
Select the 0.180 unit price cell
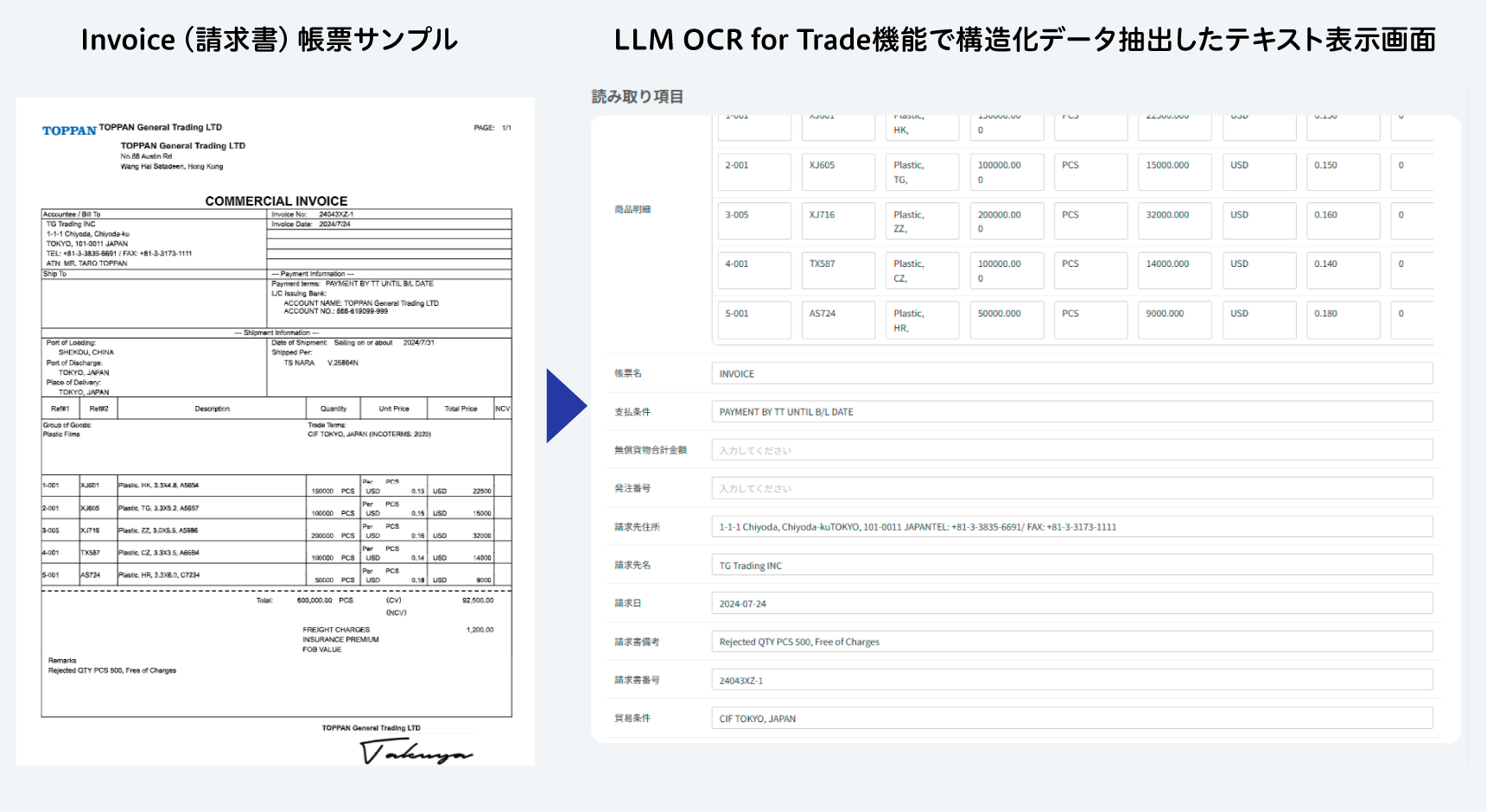click(x=1343, y=320)
